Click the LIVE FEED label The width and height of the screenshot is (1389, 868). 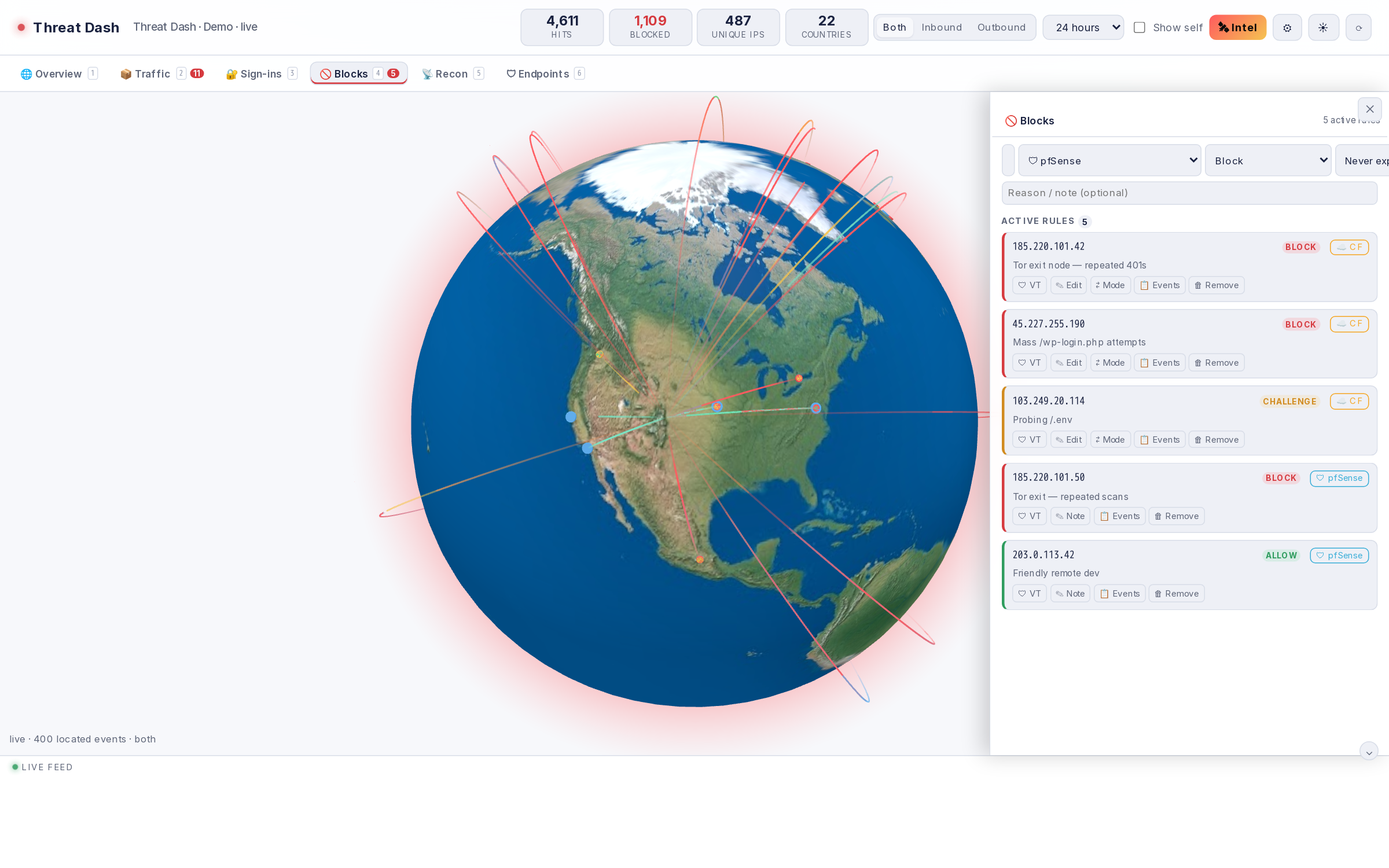[47, 767]
